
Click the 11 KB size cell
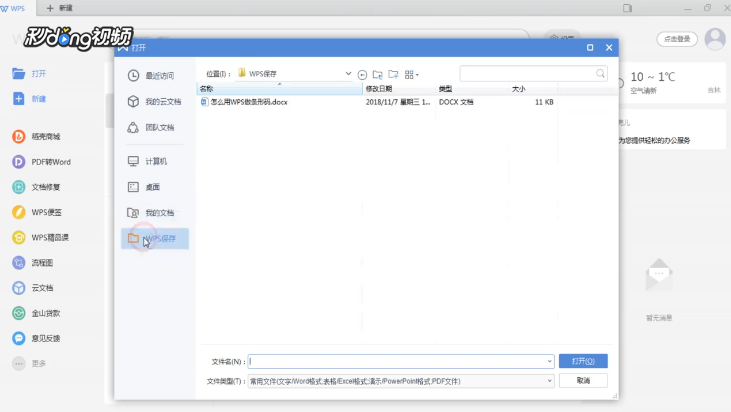(544, 102)
